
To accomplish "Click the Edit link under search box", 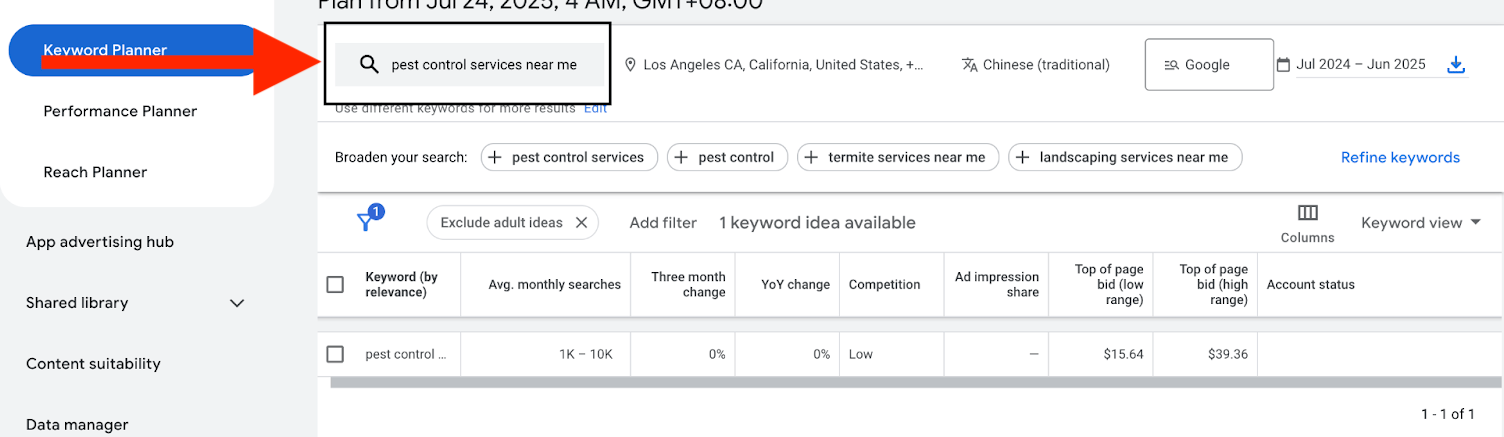I will coord(595,108).
